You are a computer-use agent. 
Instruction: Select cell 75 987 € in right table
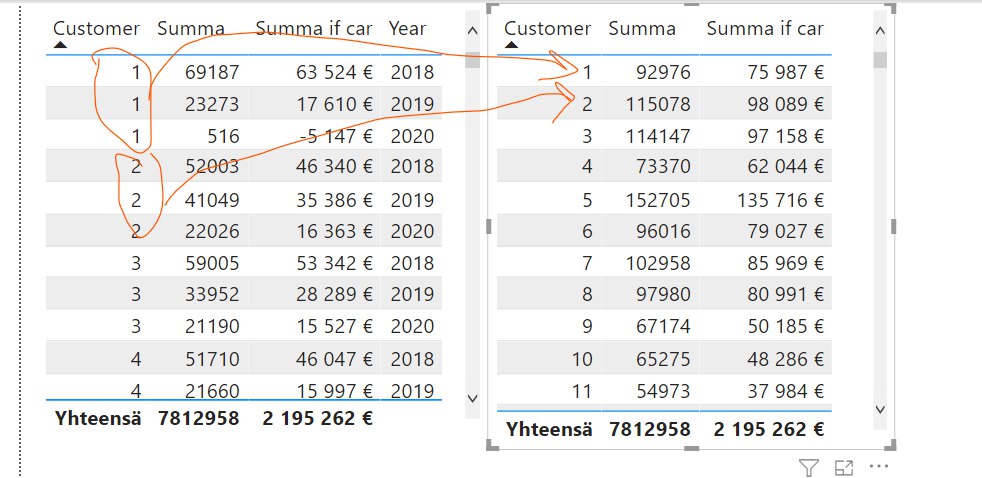[785, 73]
